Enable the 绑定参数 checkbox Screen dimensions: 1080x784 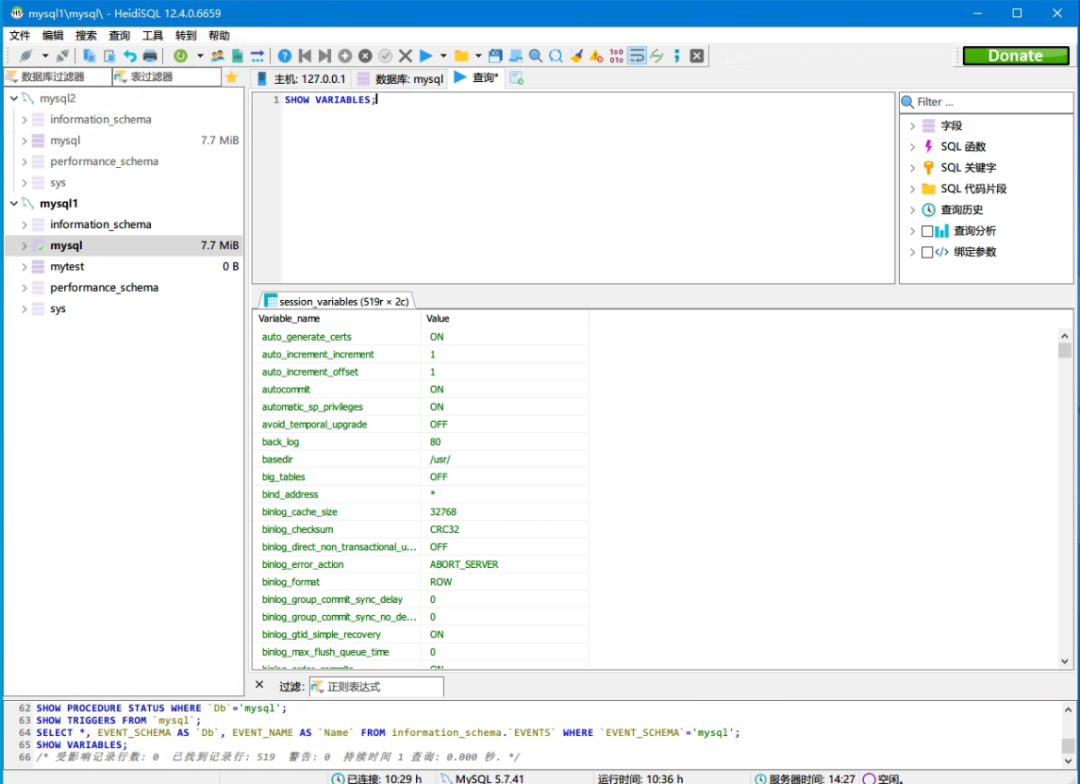pos(927,252)
